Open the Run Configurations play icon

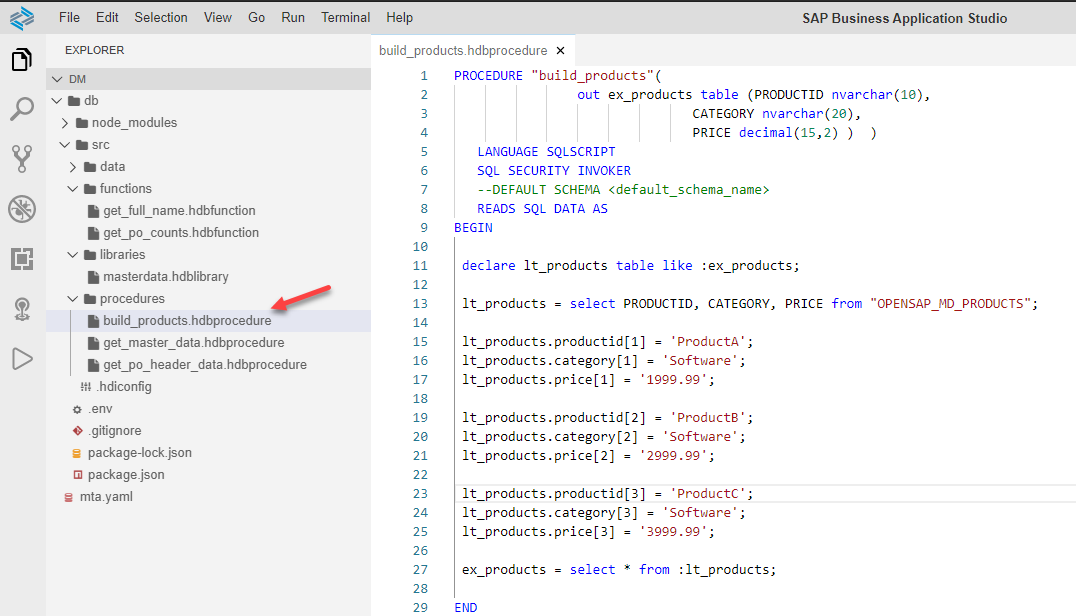click(x=22, y=359)
